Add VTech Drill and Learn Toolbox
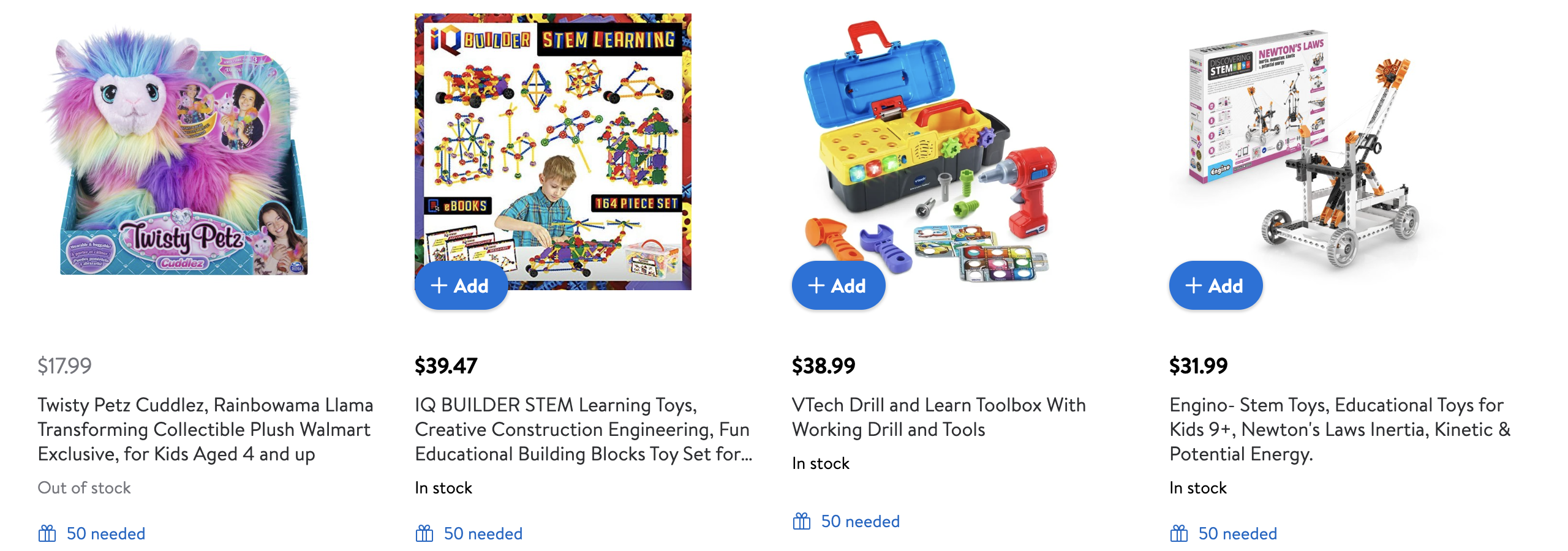 (839, 285)
